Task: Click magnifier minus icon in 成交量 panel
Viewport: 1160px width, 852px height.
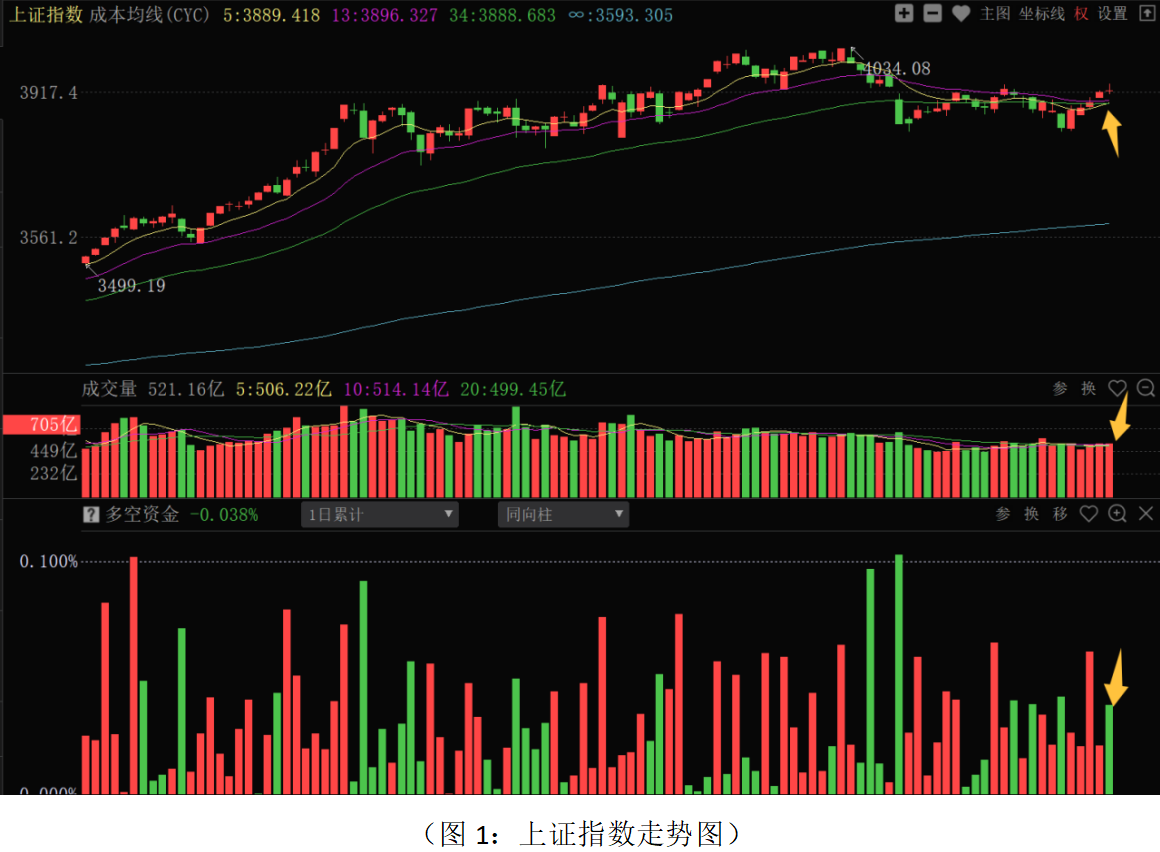Action: tap(1146, 389)
